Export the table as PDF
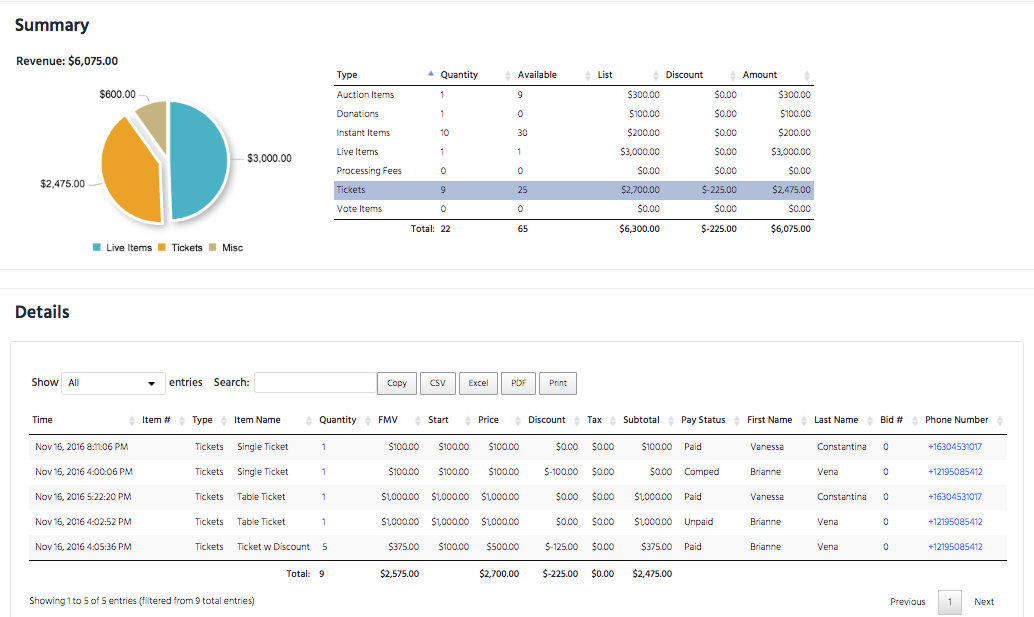1034x617 pixels. [518, 383]
